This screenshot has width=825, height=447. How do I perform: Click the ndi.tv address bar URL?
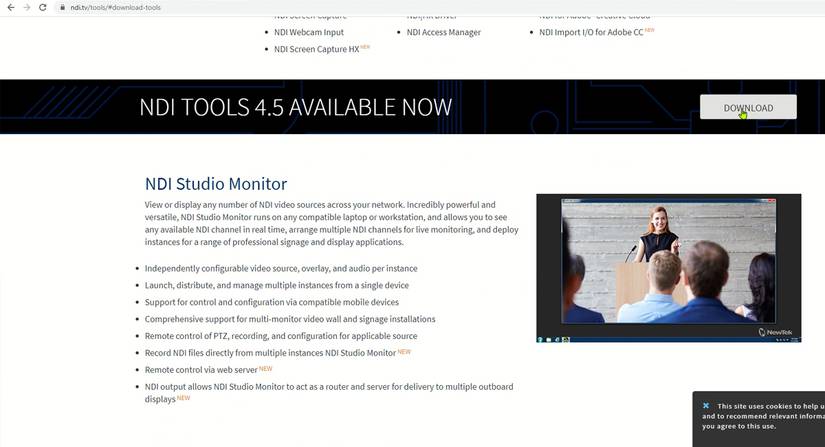115,7
